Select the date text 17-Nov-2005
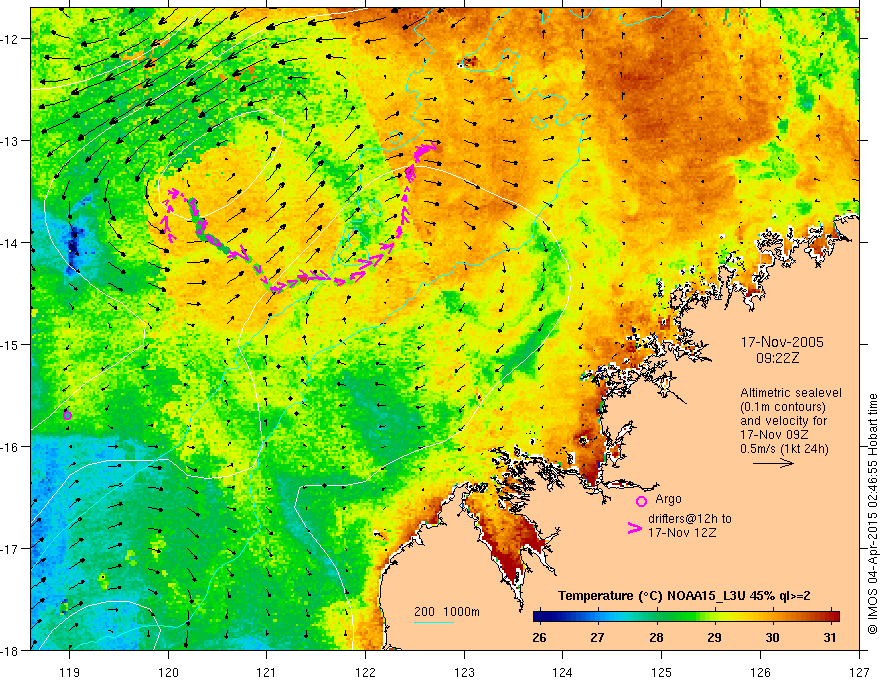 point(782,342)
